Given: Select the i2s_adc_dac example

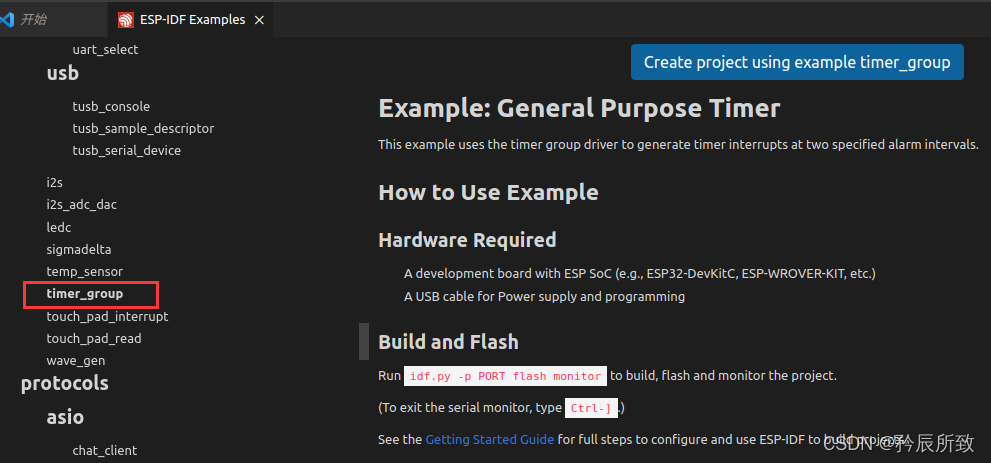Looking at the screenshot, I should click(x=82, y=205).
